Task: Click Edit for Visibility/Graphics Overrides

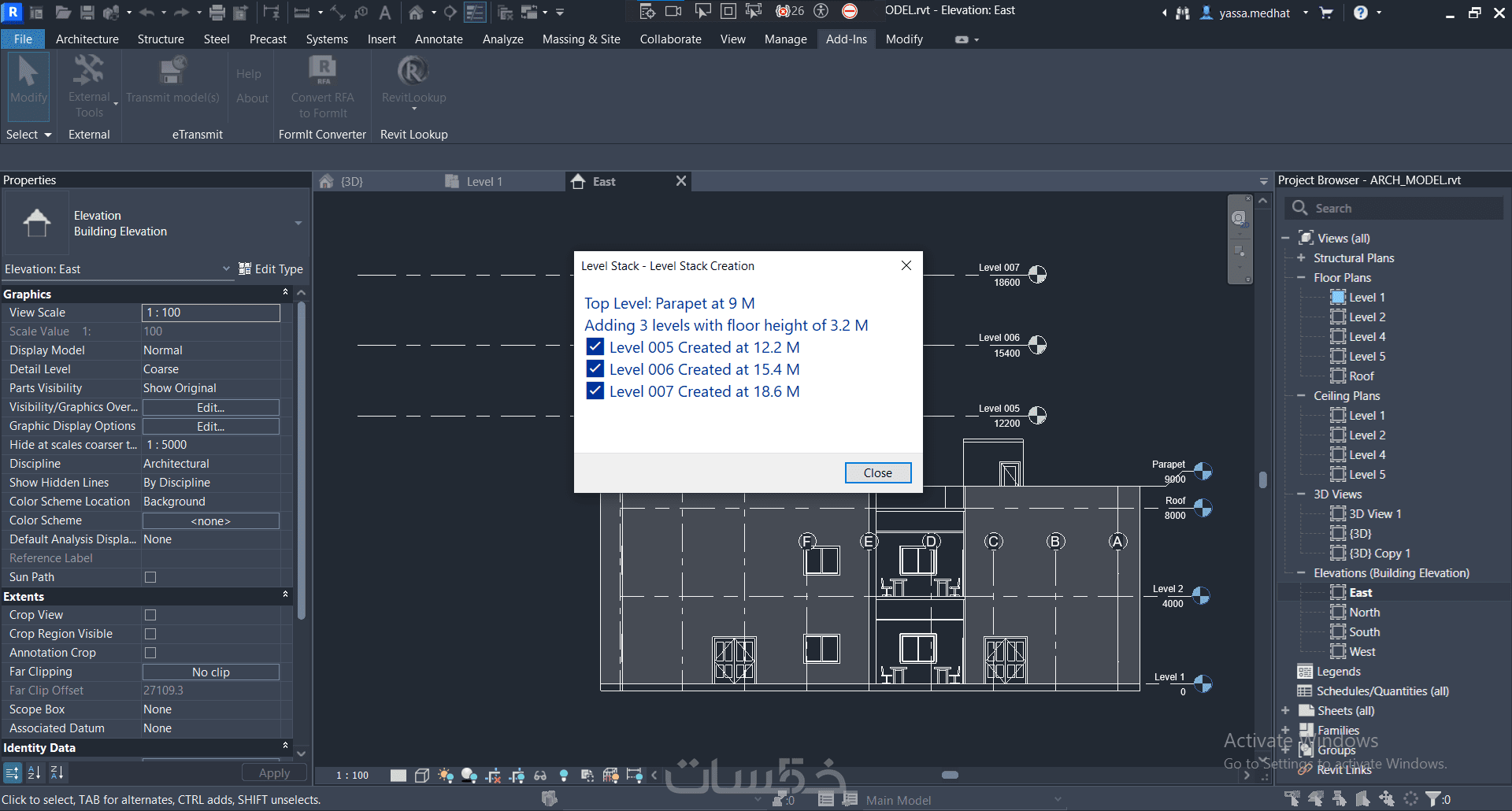Action: coord(210,407)
